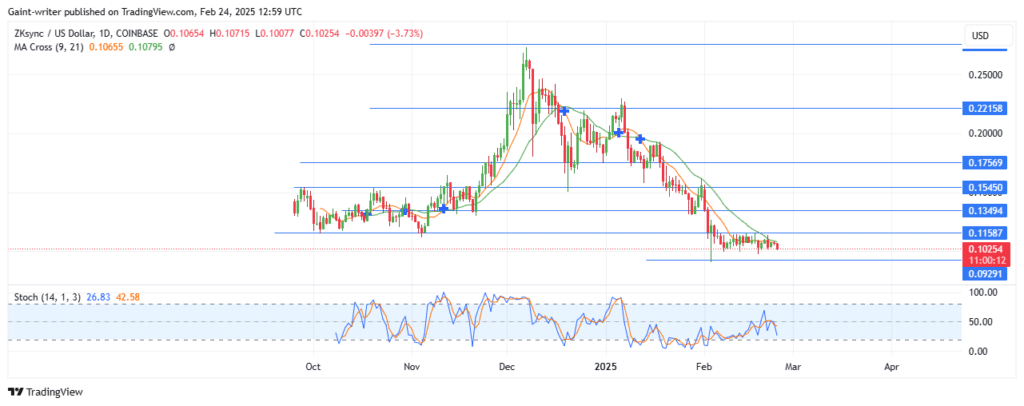This screenshot has width=1024, height=406.
Task: Select the 0.09291 price level label
Action: pos(985,275)
